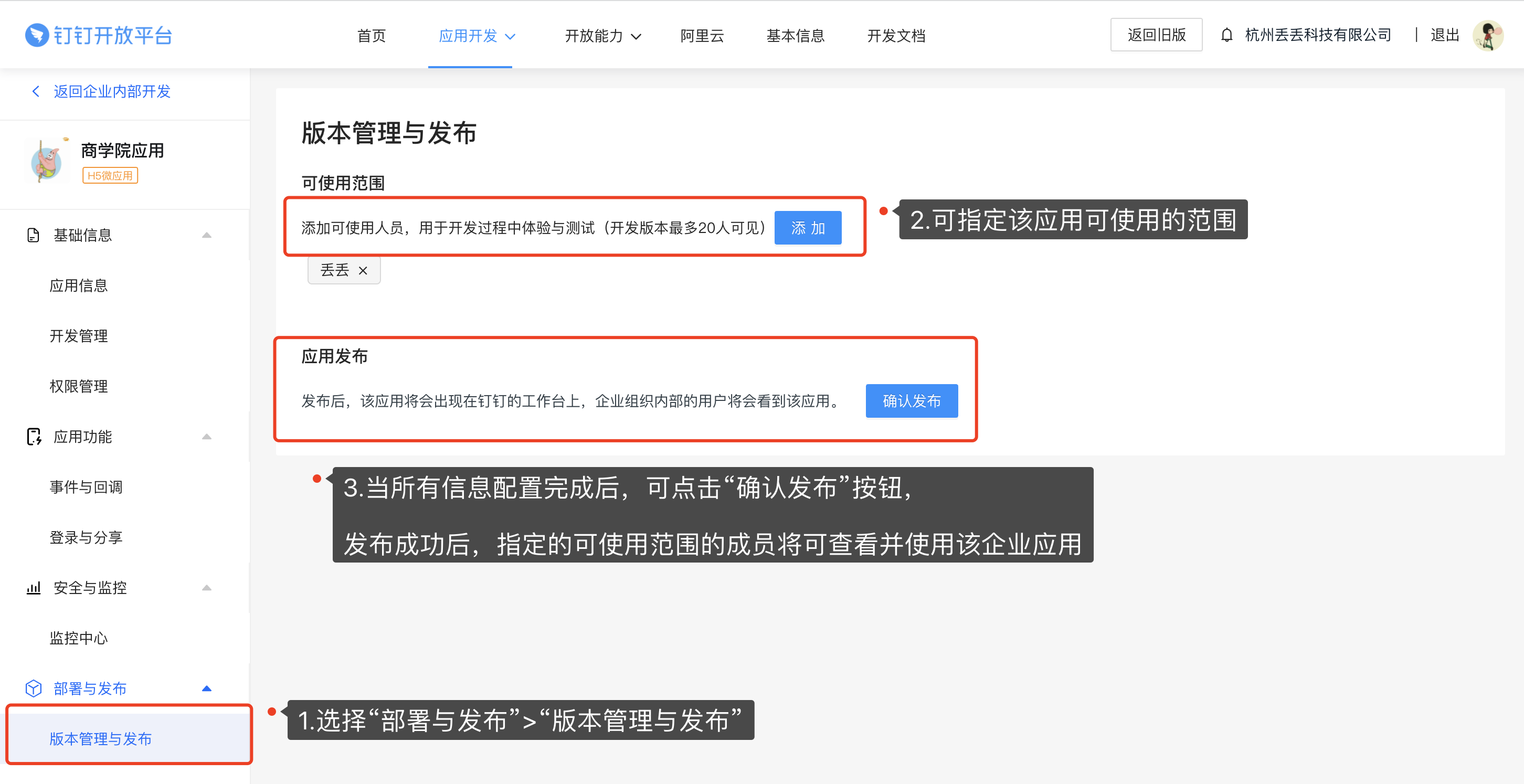The height and width of the screenshot is (784, 1524).
Task: Click the 安全与监控 section label
Action: point(90,588)
